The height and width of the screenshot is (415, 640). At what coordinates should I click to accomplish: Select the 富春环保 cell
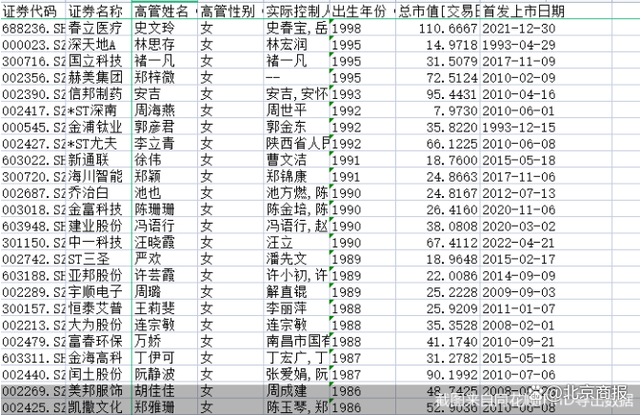pyautogui.click(x=98, y=342)
